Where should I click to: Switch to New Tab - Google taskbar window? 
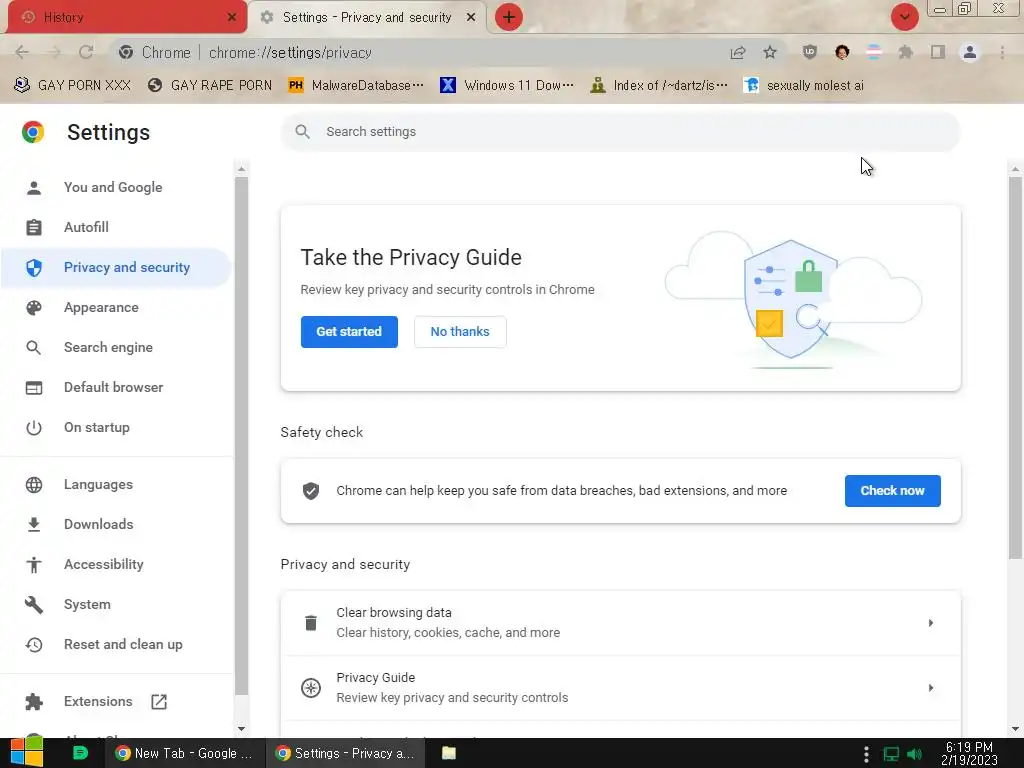185,753
